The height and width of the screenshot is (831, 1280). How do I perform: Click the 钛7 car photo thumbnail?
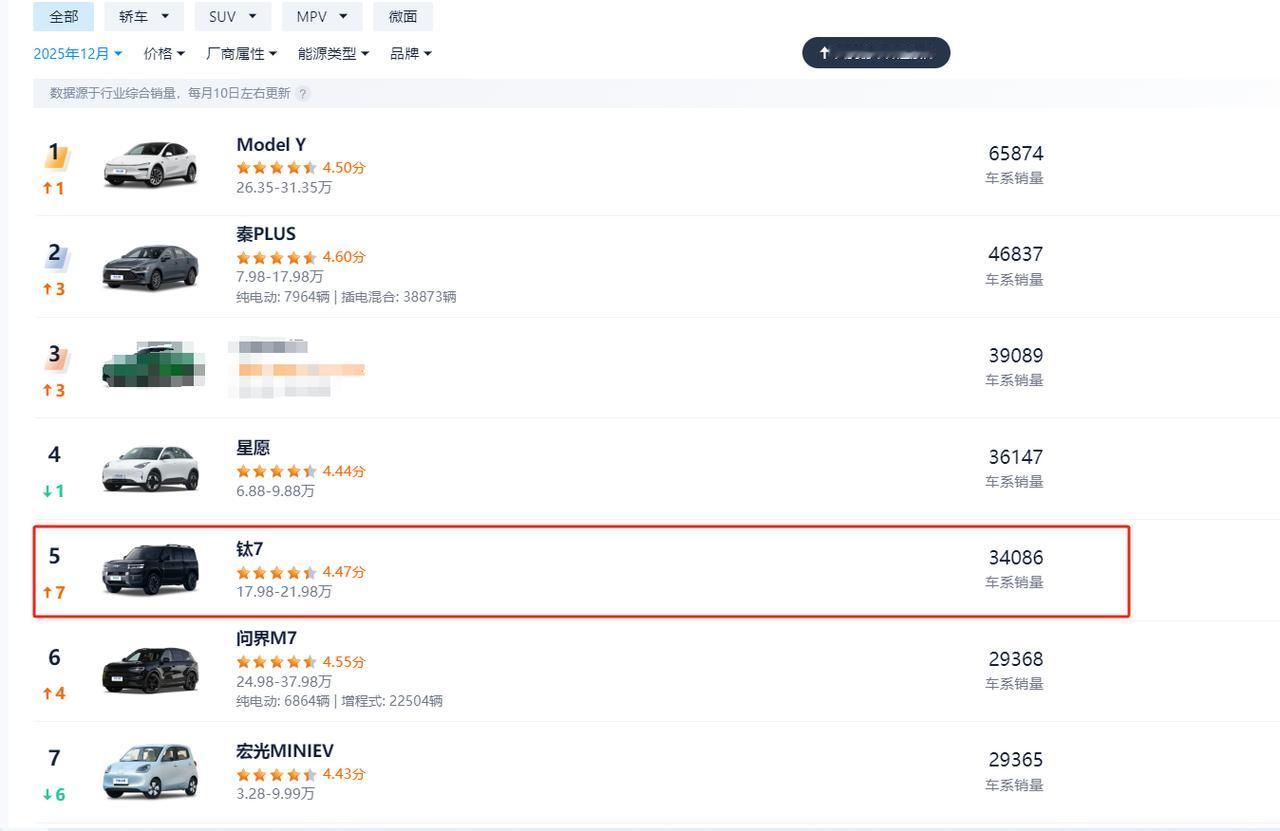(x=151, y=569)
